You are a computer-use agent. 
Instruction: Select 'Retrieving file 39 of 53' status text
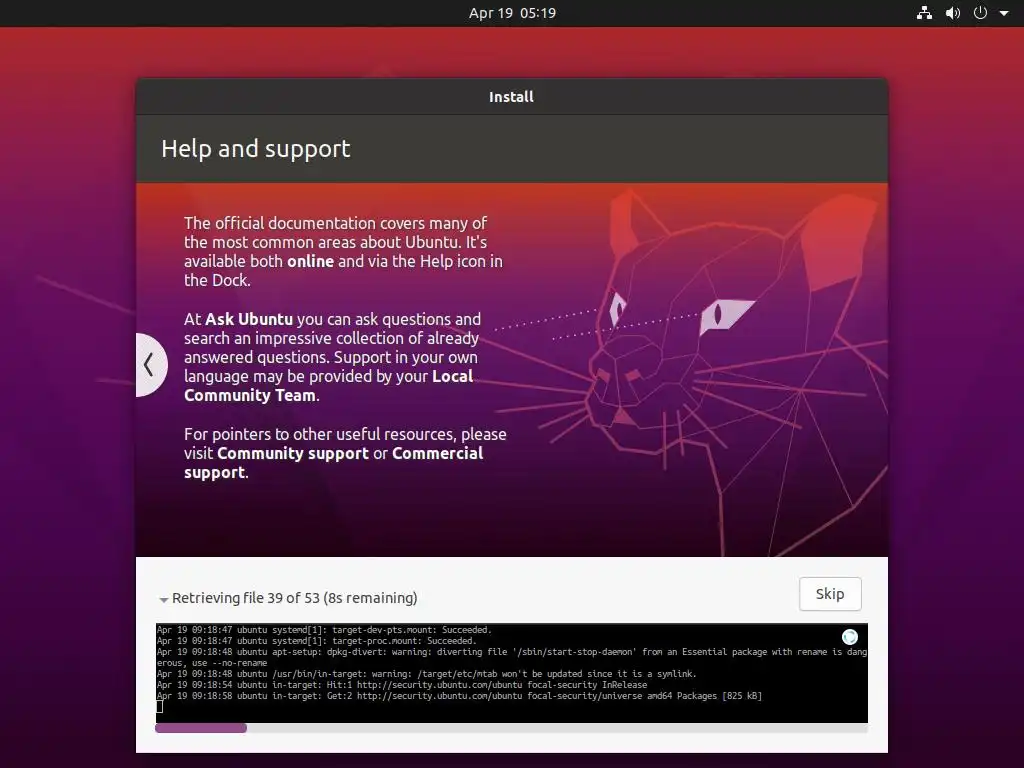tap(295, 598)
